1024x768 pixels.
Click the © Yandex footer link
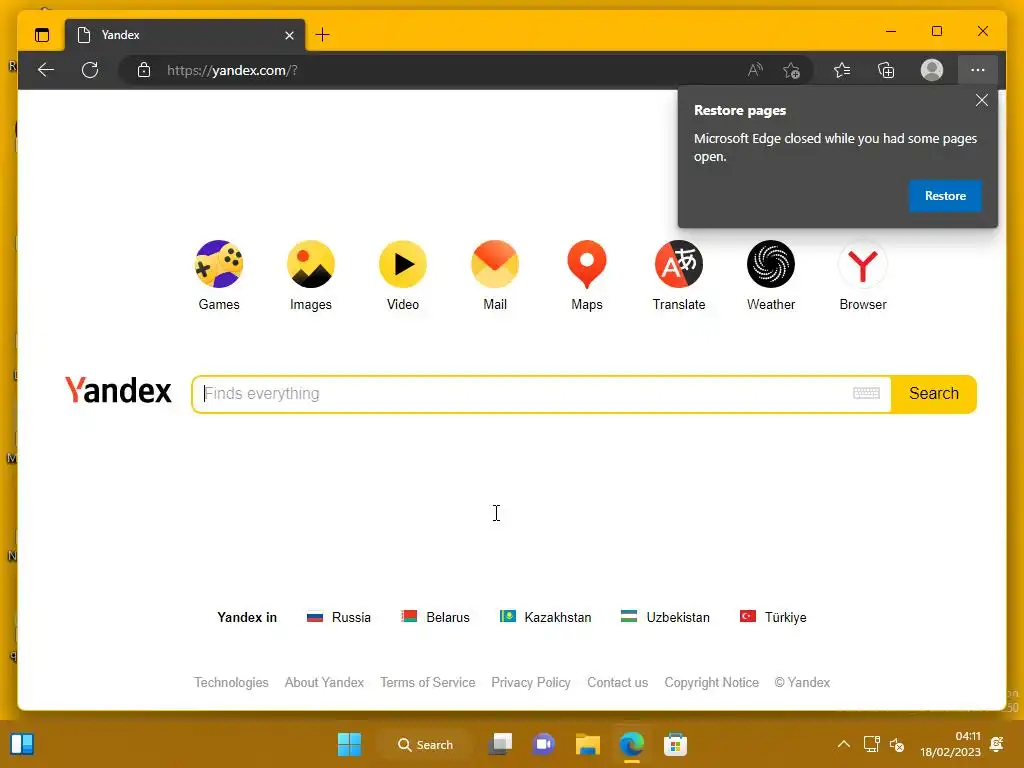(x=802, y=682)
